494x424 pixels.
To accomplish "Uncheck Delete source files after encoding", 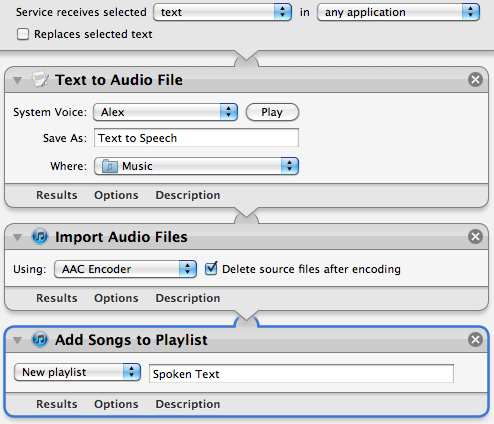I will (x=211, y=269).
